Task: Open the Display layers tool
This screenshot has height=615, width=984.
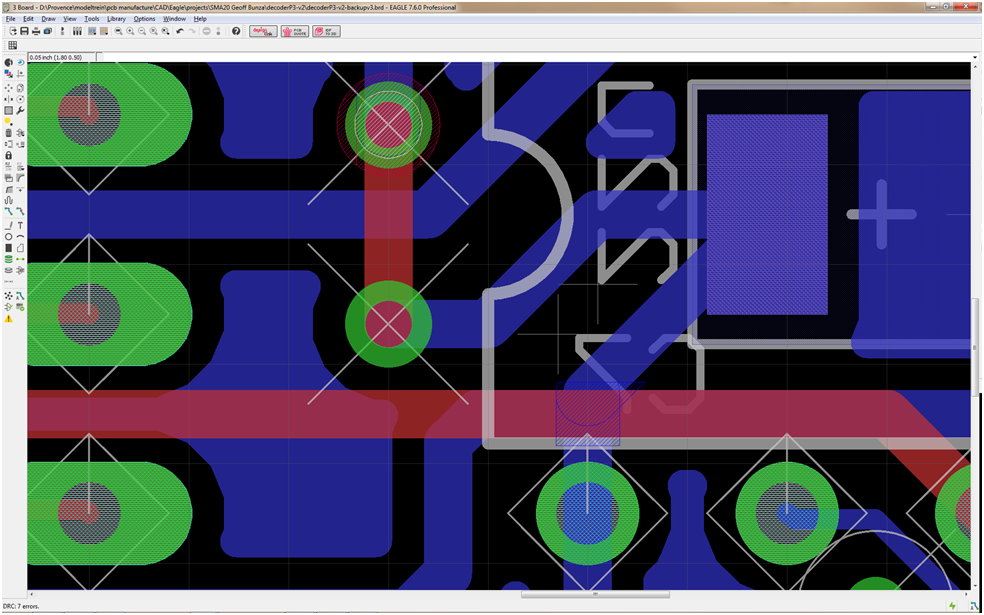Action: (x=9, y=74)
